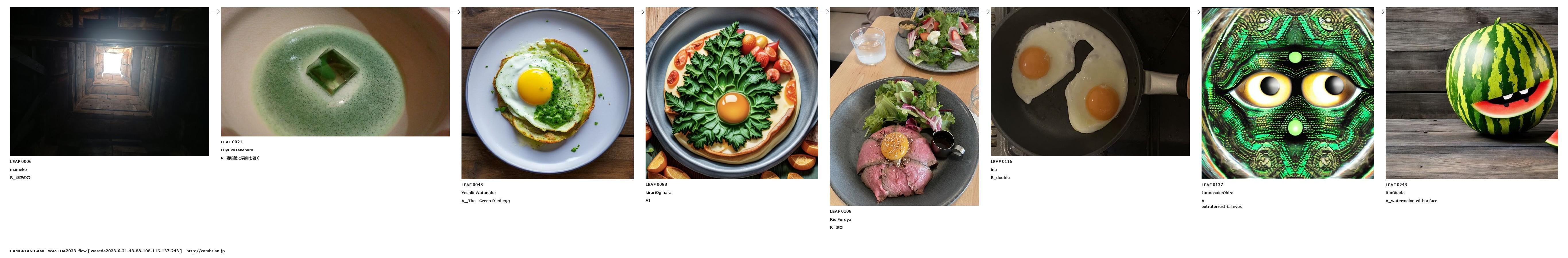Click the LEAF 0006 label
Viewport: 1568px width, 258px height.
pos(21,161)
